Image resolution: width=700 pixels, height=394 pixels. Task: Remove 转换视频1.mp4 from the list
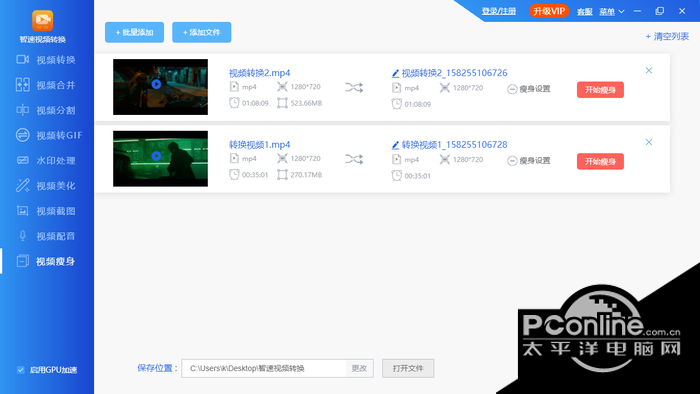(x=649, y=142)
